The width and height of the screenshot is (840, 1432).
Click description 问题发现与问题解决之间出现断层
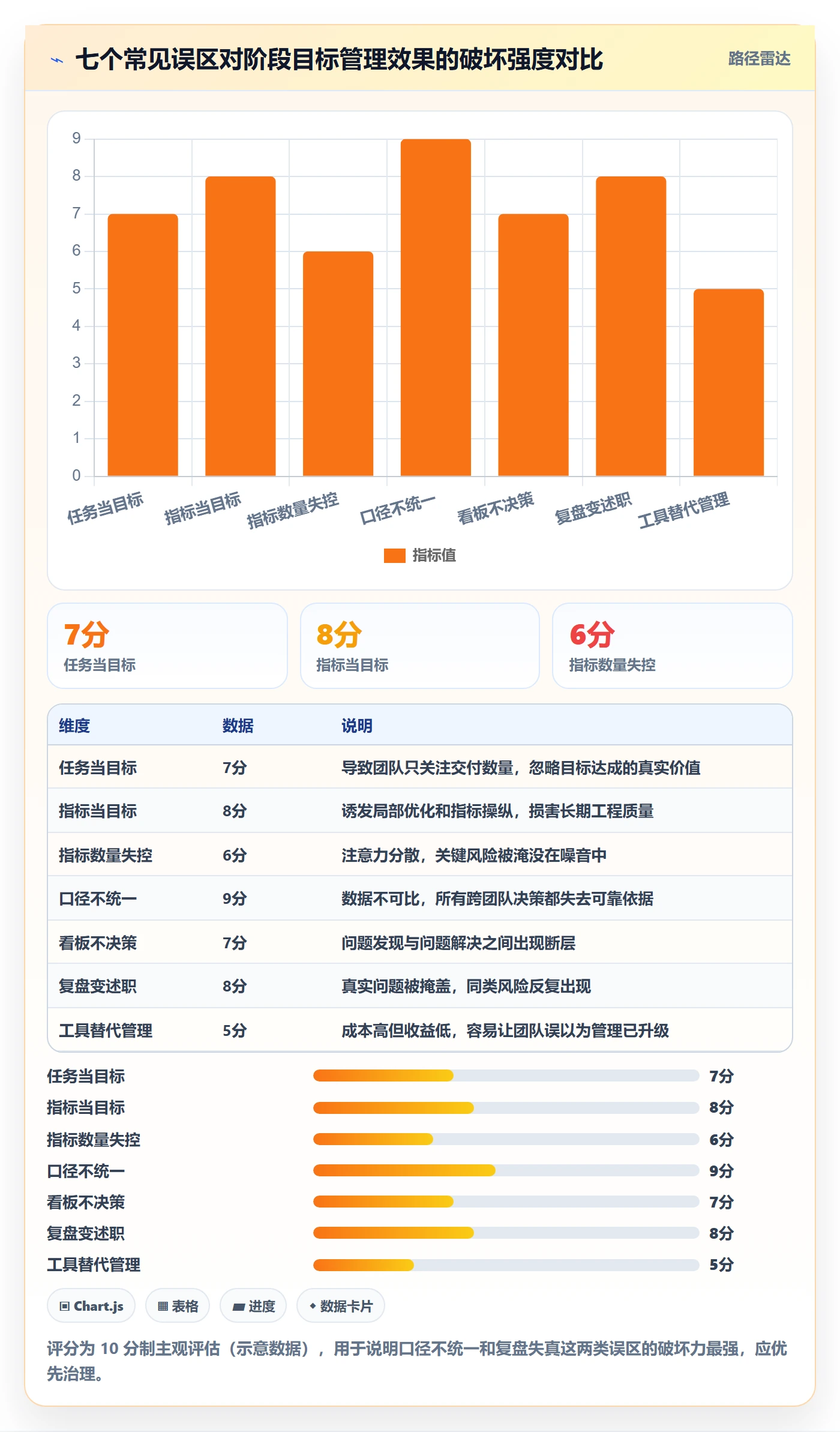point(458,943)
